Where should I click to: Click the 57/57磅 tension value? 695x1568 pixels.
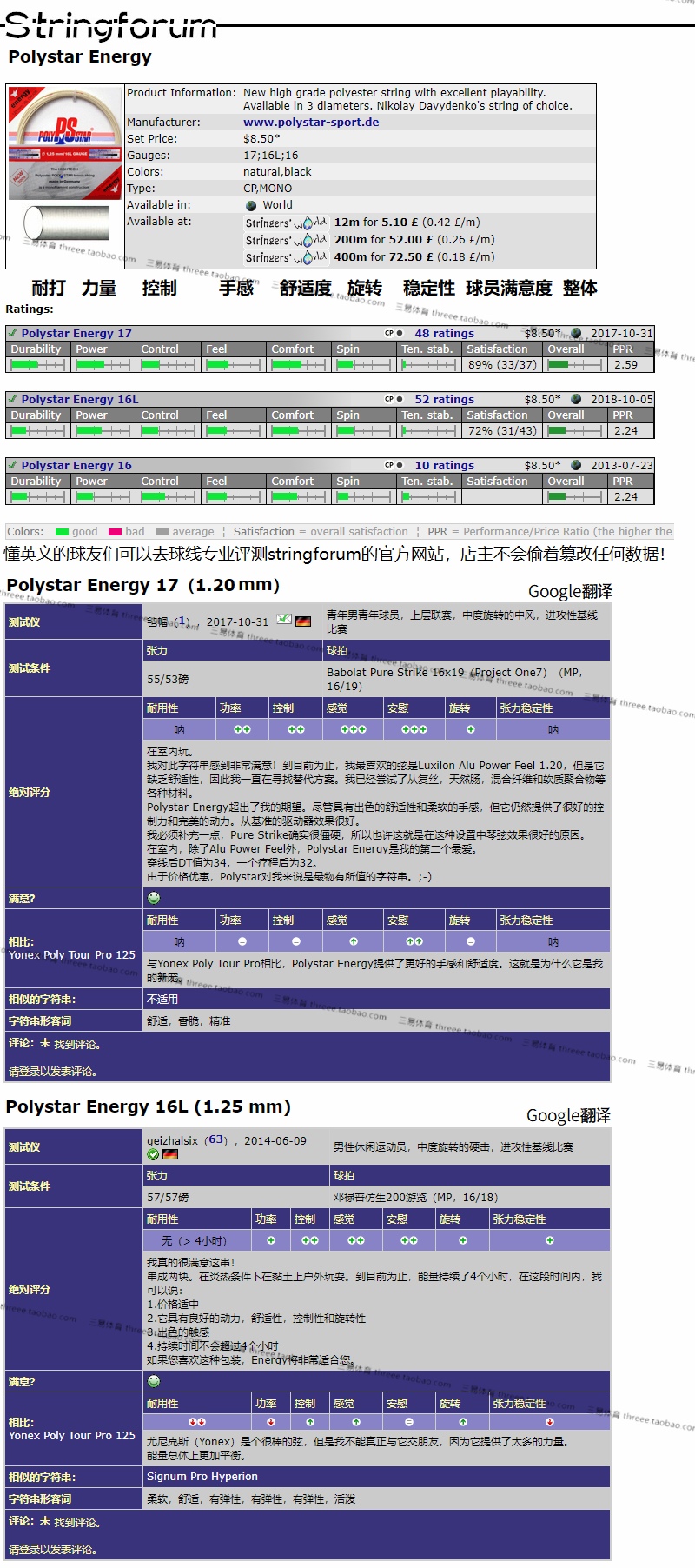[x=168, y=1197]
